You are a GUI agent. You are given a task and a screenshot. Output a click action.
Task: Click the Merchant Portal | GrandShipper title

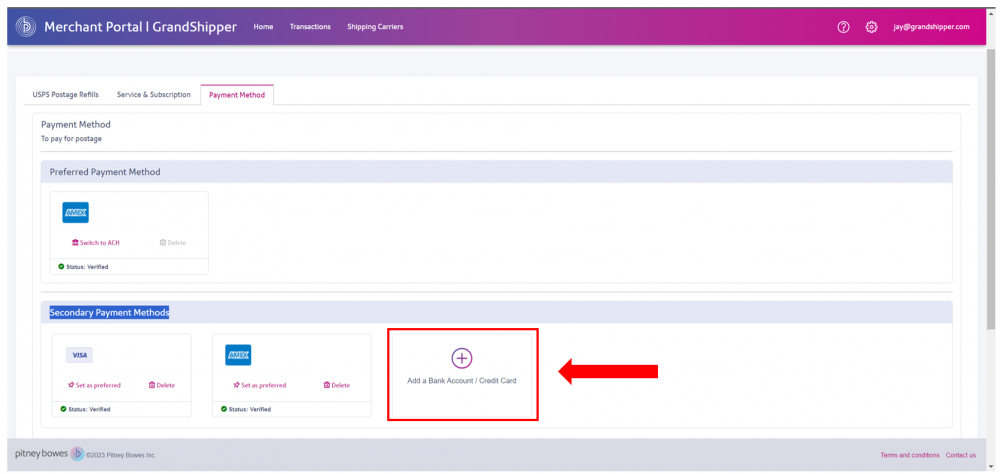point(140,27)
